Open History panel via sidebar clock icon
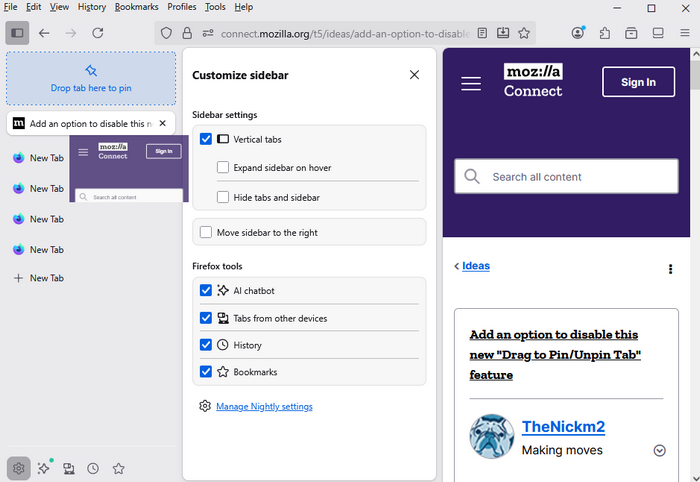700x482 pixels. [93, 468]
